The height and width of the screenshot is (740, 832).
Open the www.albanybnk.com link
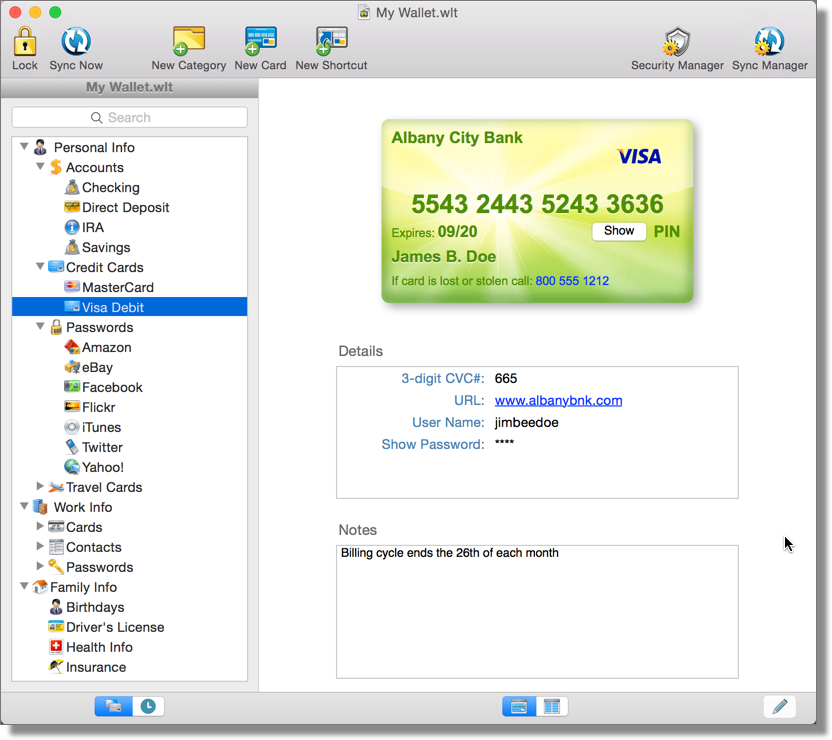[x=558, y=401]
